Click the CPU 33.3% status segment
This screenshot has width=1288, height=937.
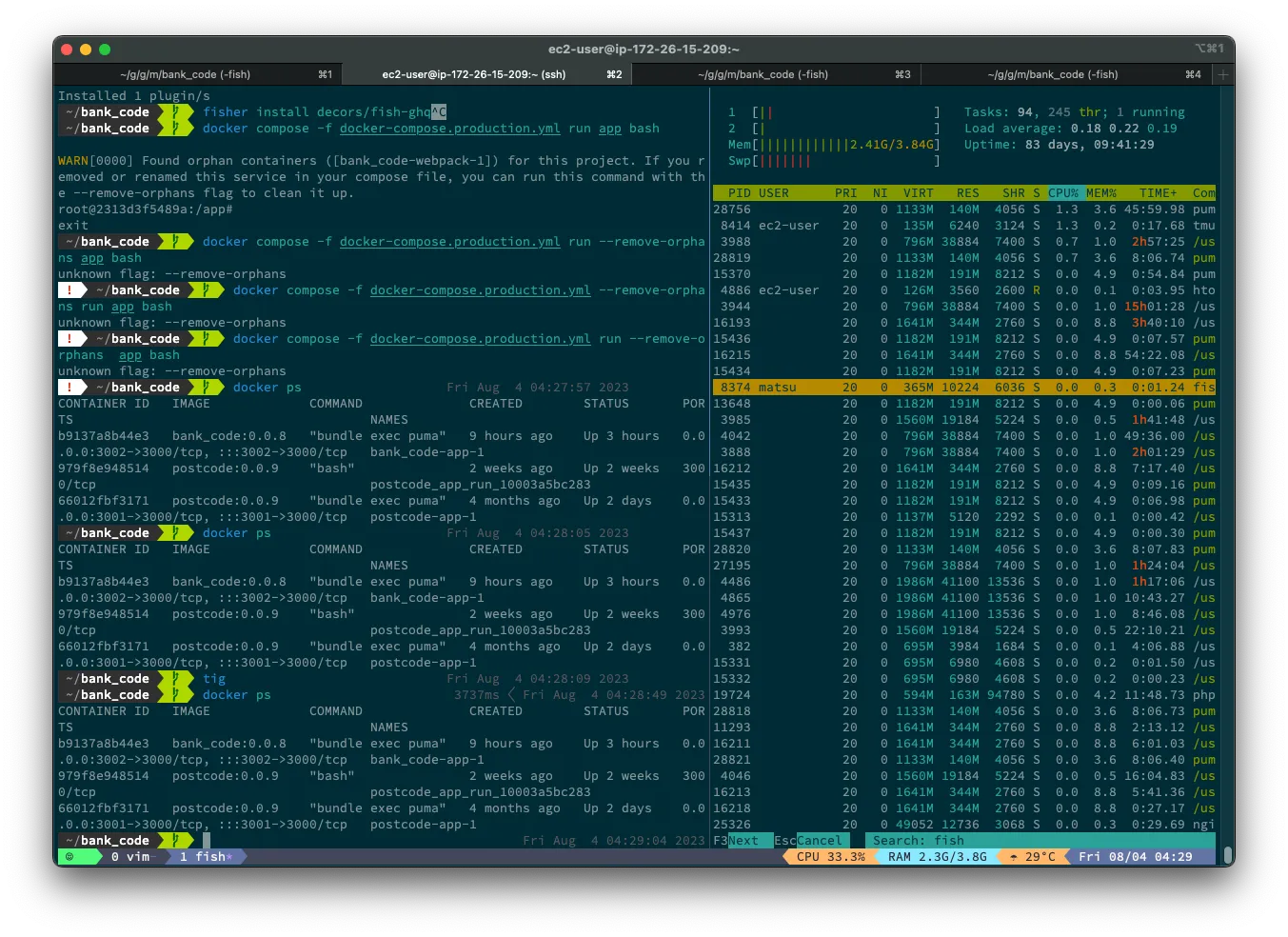830,857
